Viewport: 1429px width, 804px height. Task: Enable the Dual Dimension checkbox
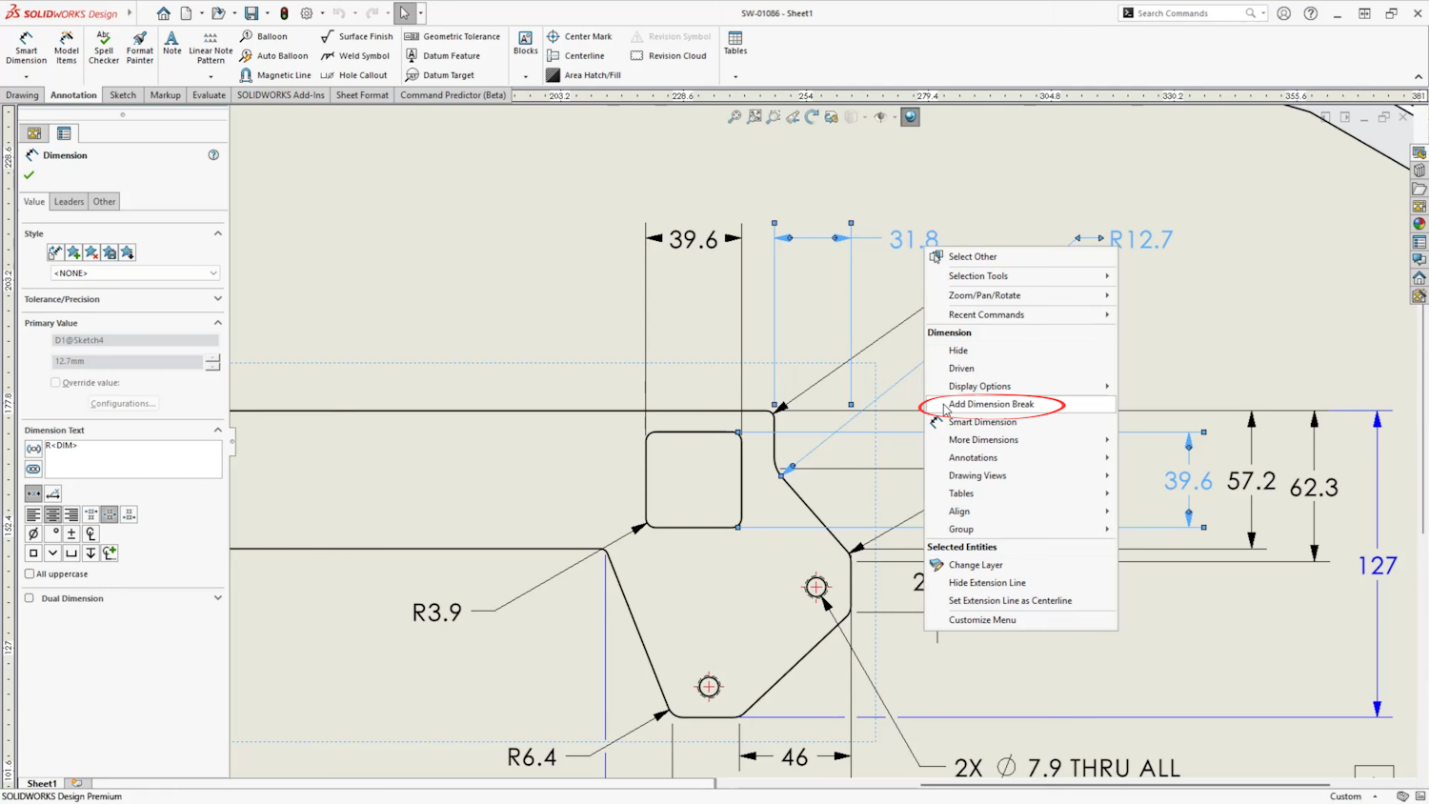click(x=30, y=598)
